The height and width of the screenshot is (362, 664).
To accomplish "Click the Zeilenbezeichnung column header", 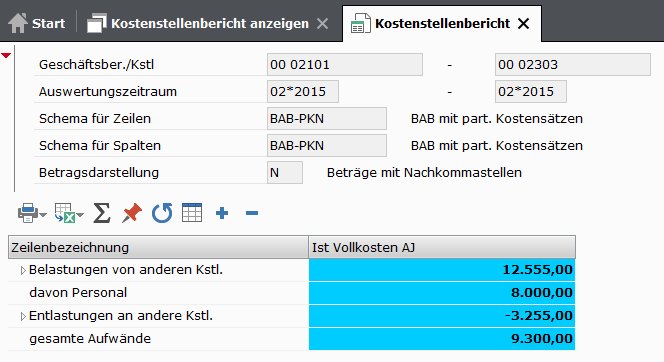I will click(x=158, y=247).
